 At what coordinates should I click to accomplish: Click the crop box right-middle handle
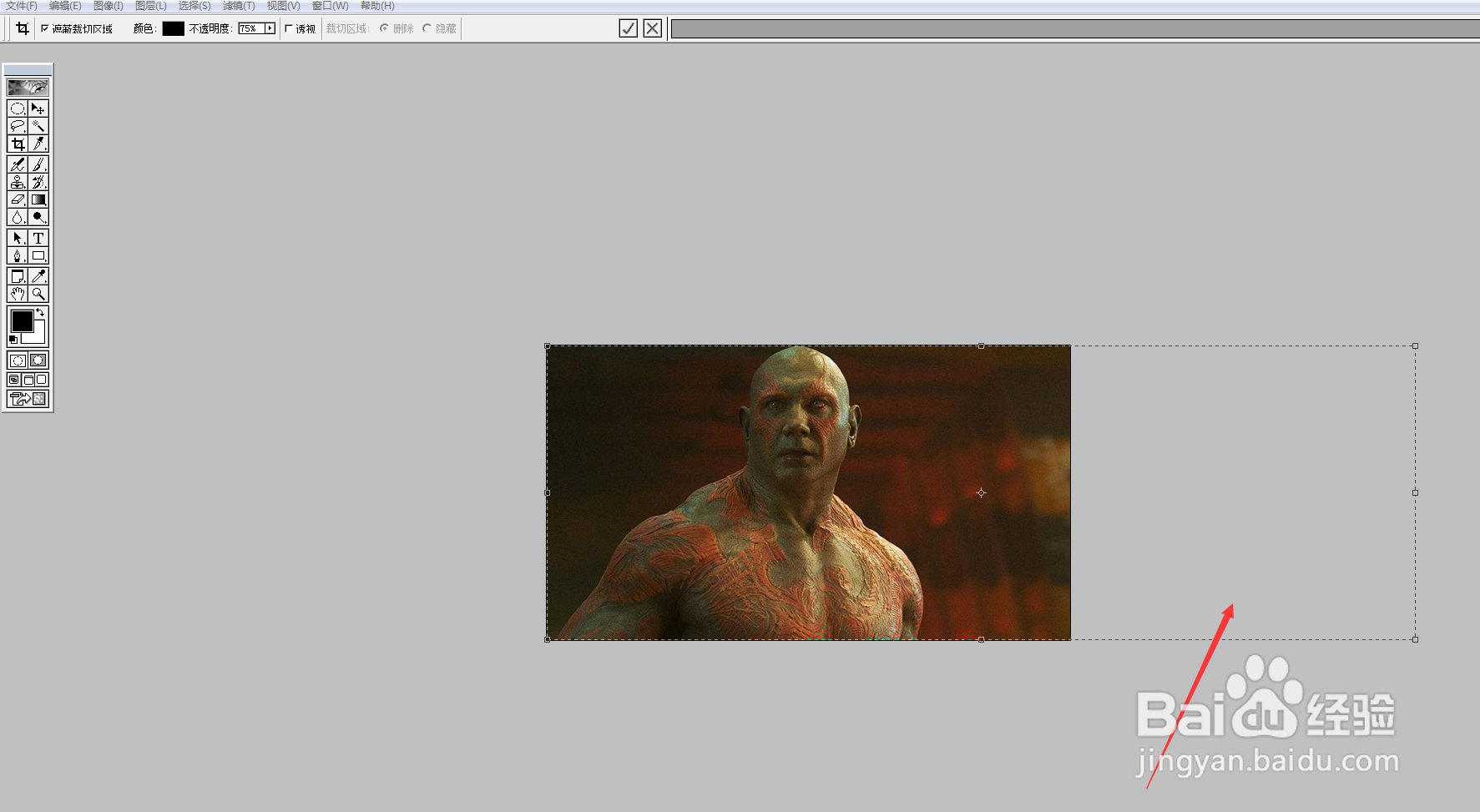point(1415,492)
